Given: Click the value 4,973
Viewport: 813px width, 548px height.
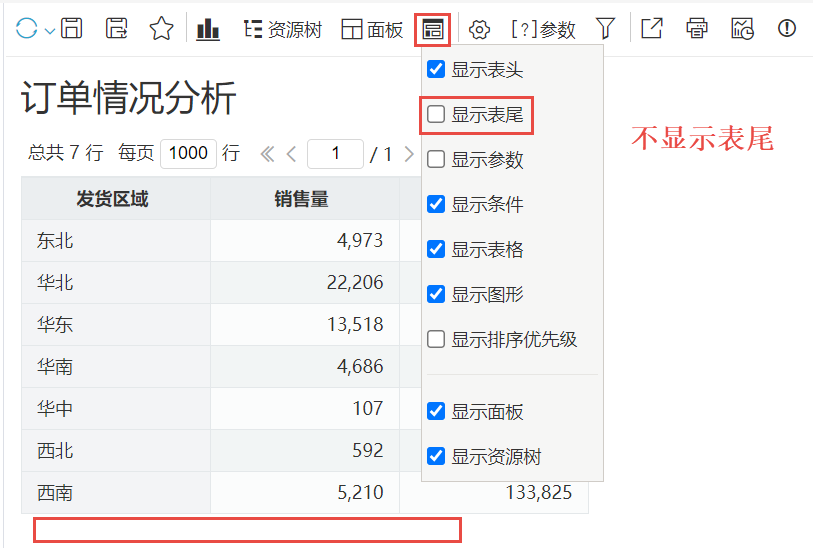Looking at the screenshot, I should [x=360, y=241].
